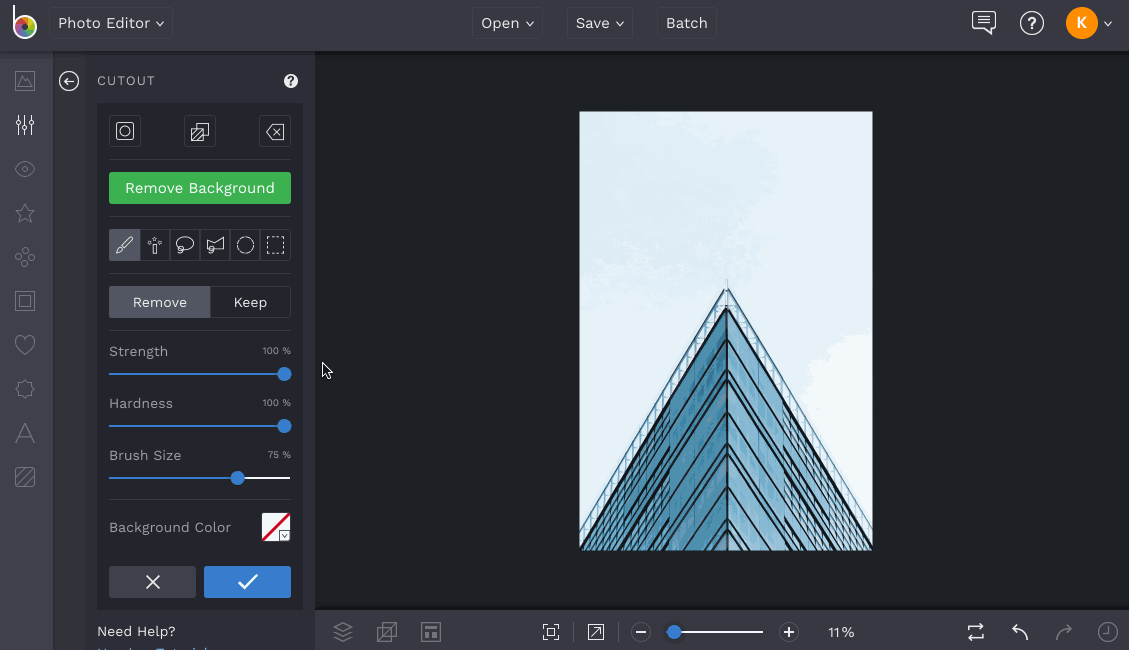Open the Image Manager sidebar icon

pyautogui.click(x=25, y=81)
